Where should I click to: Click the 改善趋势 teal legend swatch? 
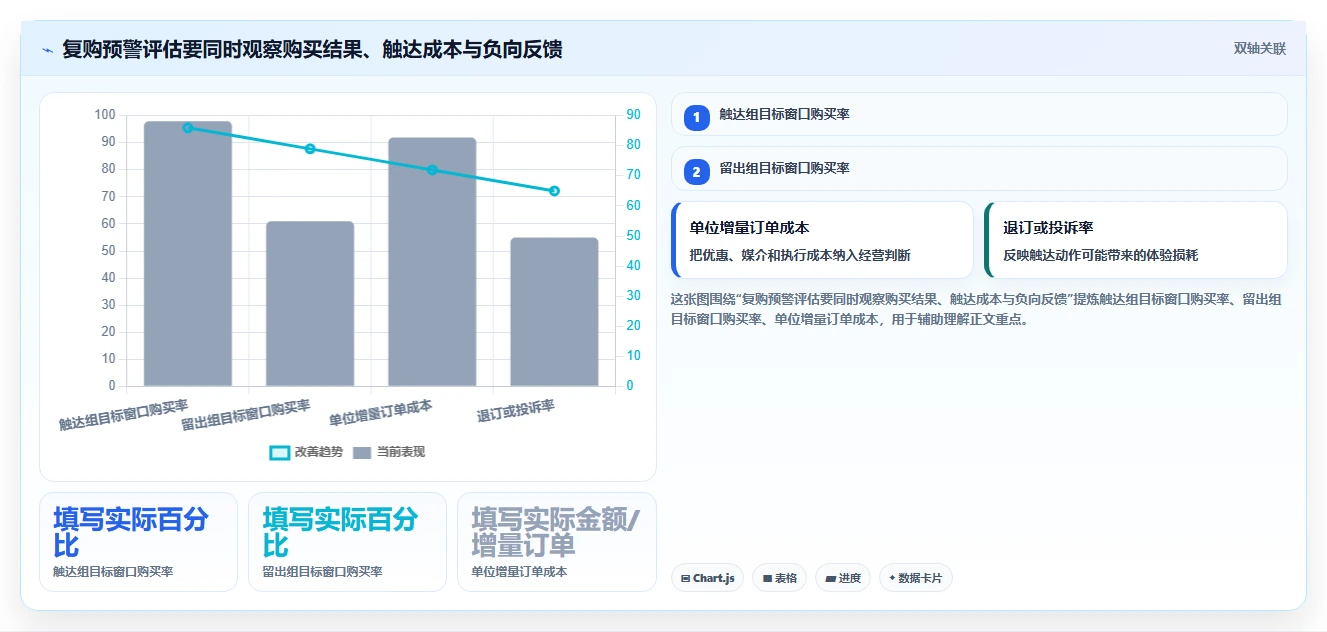280,453
